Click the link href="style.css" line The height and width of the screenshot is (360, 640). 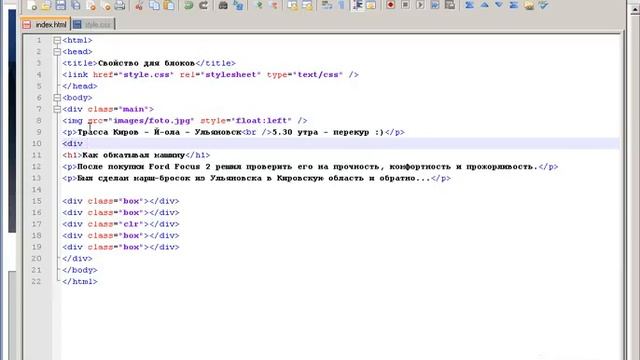click(211, 75)
